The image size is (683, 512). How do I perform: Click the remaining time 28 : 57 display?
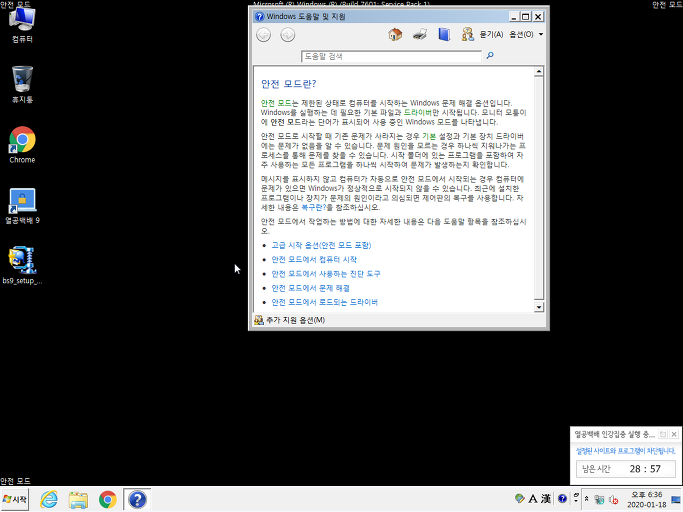pyautogui.click(x=645, y=469)
